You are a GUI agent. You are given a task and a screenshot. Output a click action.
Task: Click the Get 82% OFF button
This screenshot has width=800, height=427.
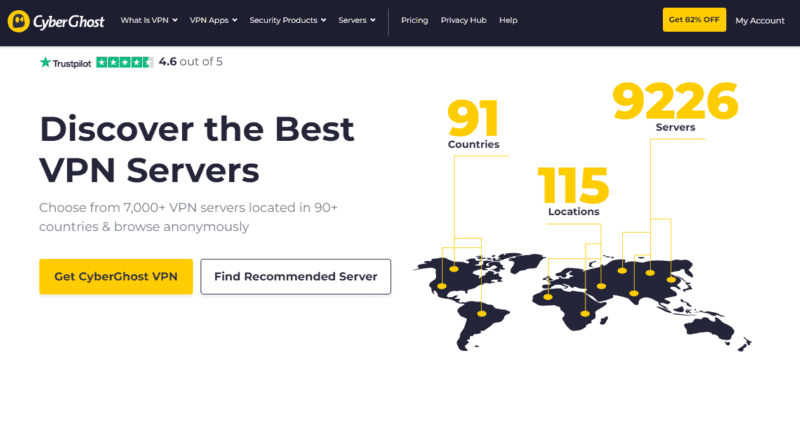pos(694,20)
